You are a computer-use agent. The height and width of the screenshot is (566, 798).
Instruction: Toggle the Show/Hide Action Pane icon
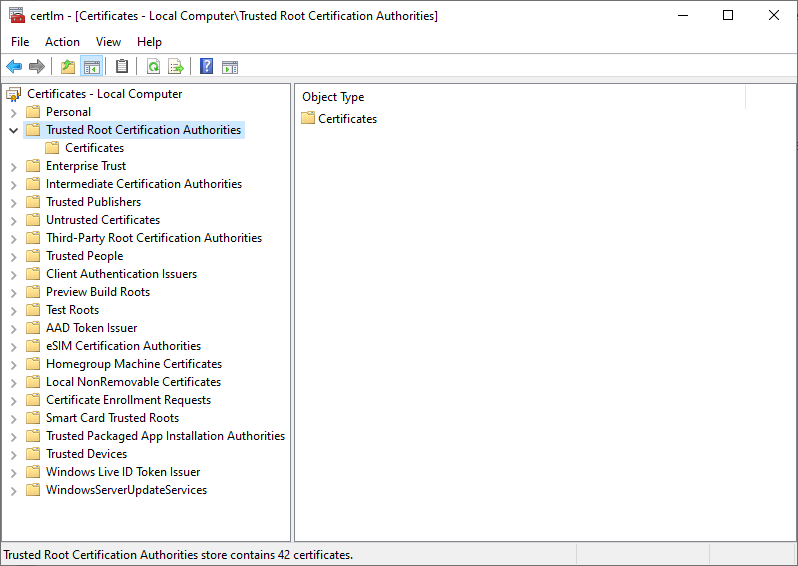[230, 67]
